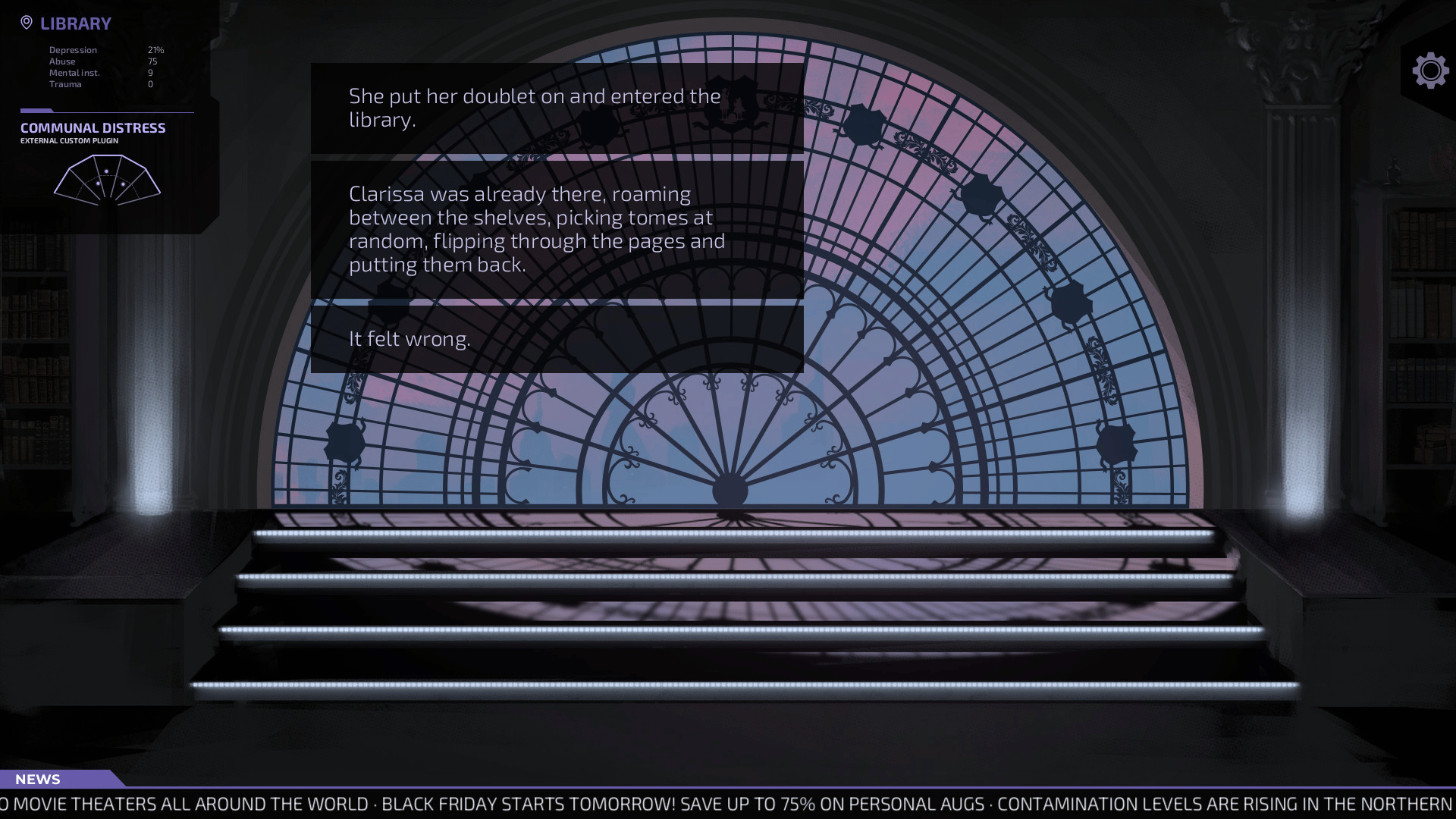
Task: Click the COMMUNAL DISTRESS plugin title
Action: (93, 128)
